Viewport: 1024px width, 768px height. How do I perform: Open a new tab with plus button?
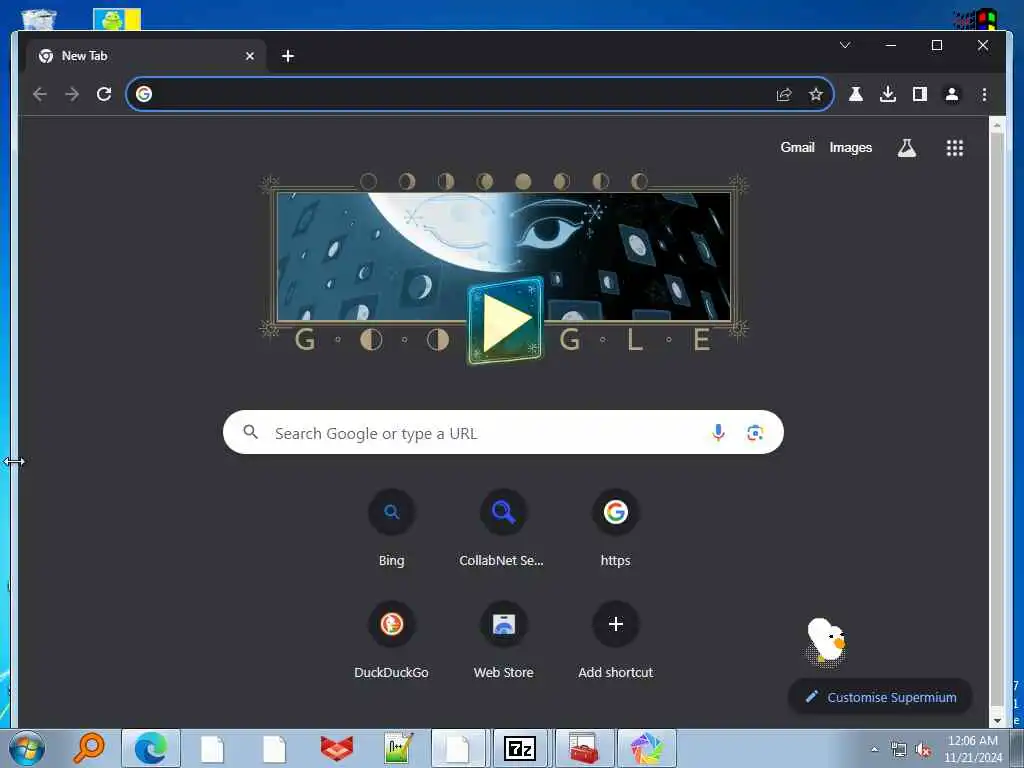[x=287, y=56]
